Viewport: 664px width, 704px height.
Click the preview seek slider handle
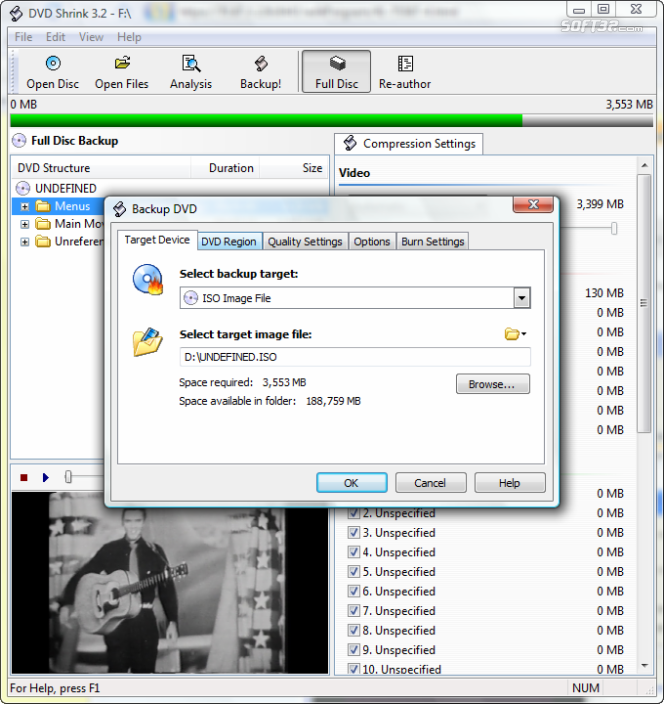(x=68, y=477)
